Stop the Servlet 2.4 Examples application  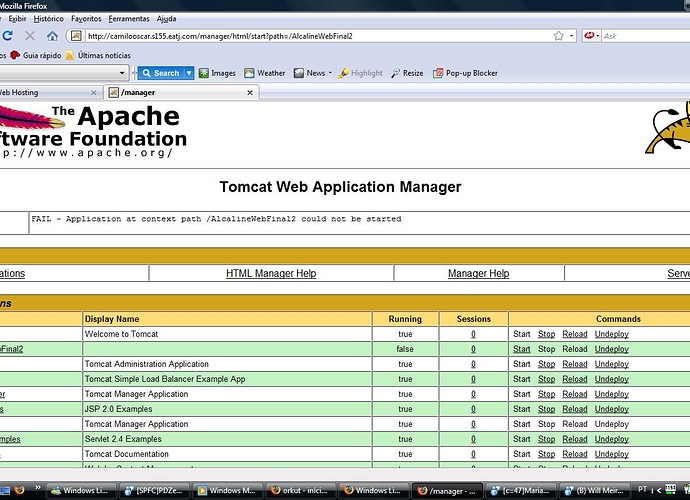point(547,439)
